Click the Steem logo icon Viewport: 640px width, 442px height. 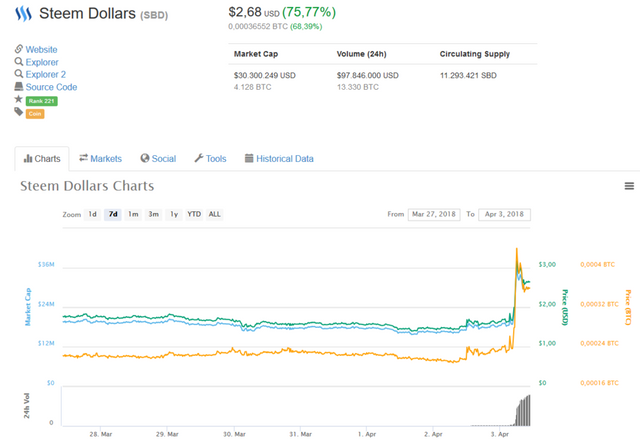[x=23, y=14]
